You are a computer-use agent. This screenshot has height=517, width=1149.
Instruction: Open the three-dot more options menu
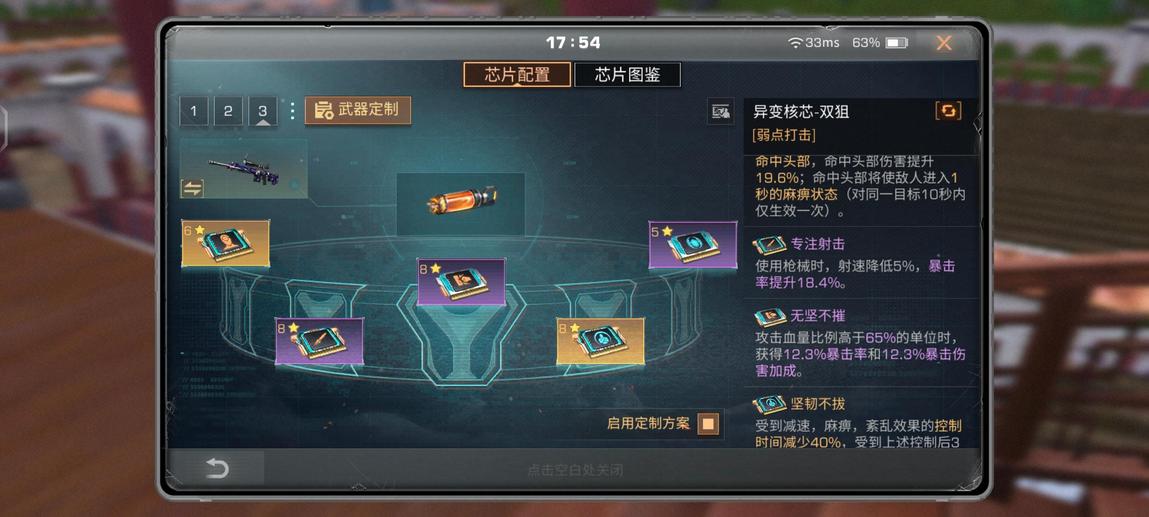coord(292,111)
